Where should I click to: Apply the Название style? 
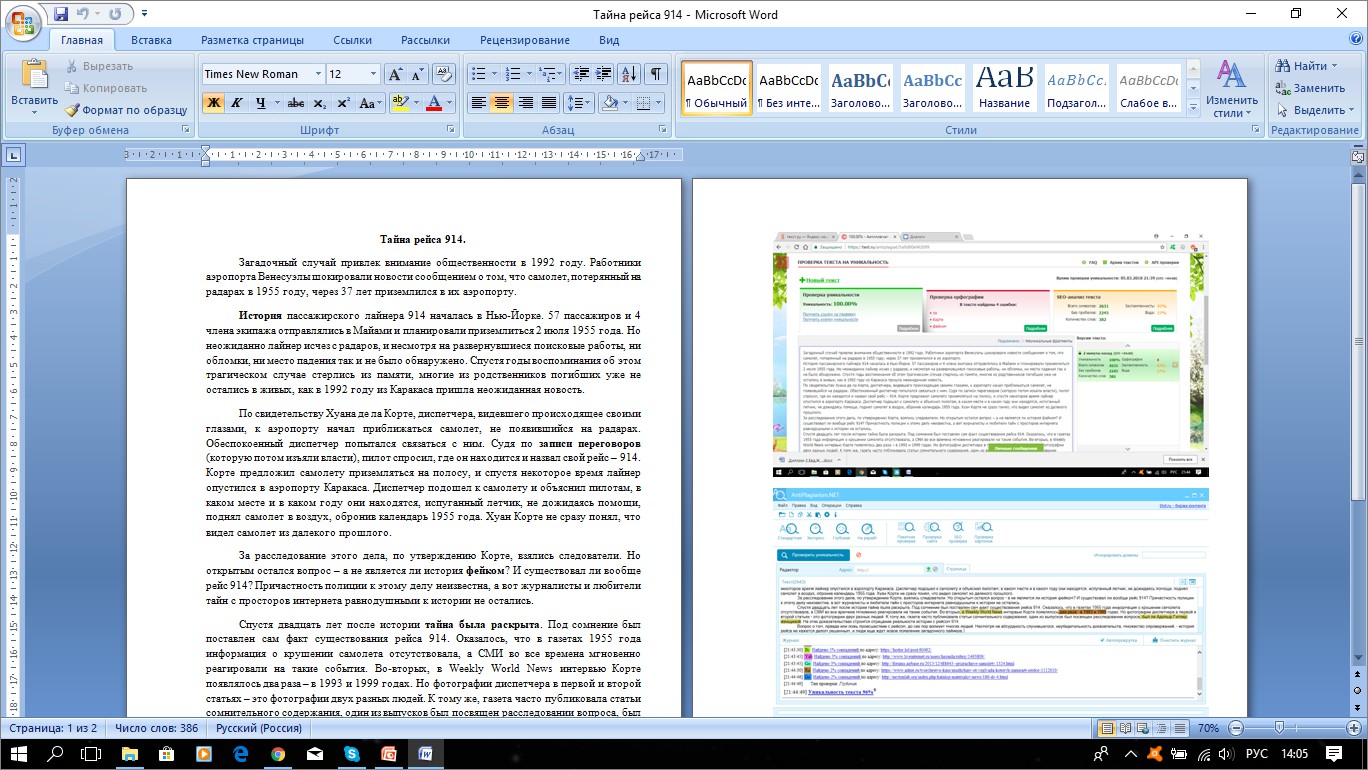[1005, 88]
